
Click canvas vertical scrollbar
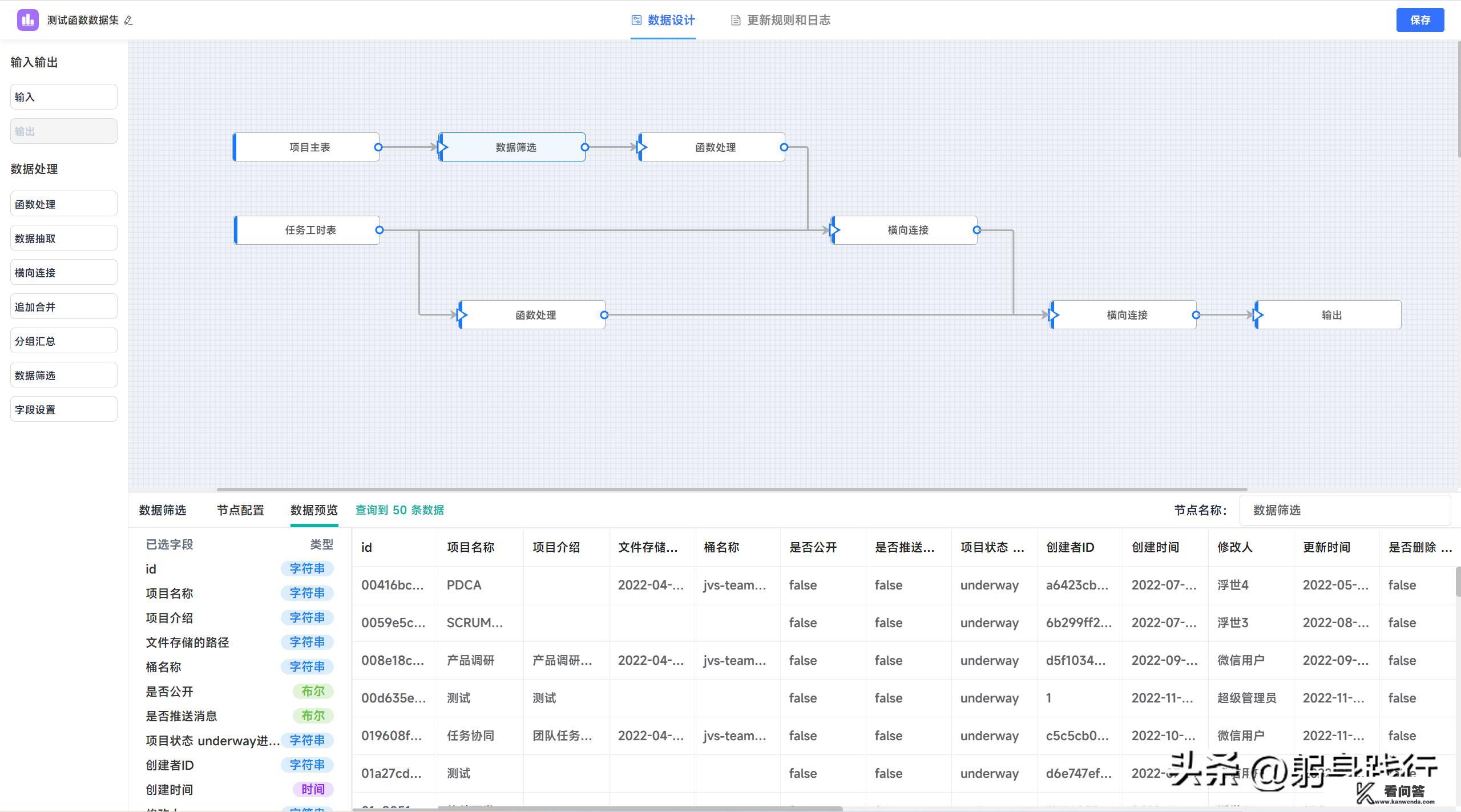coord(1458,98)
